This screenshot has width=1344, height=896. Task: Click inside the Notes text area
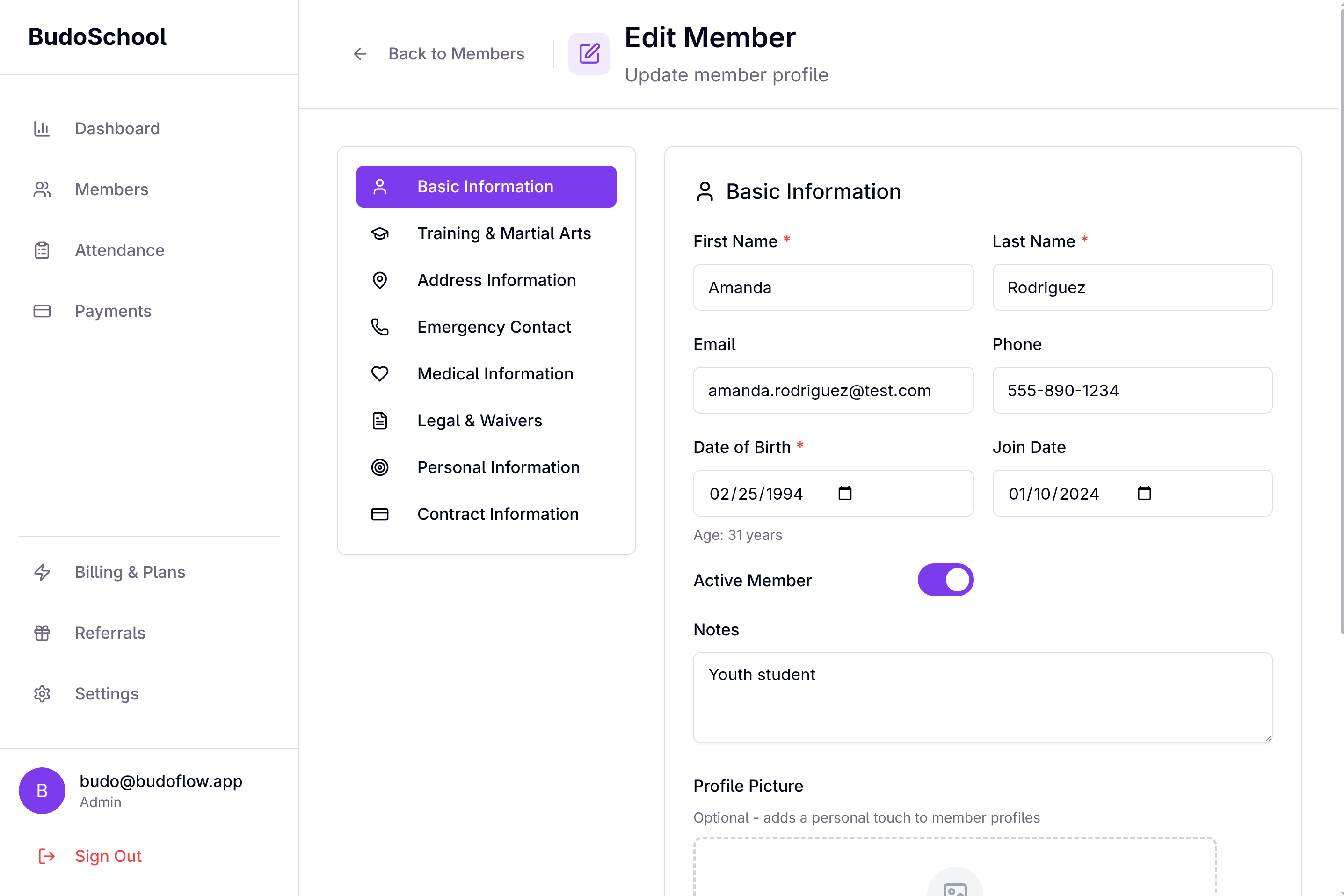click(x=981, y=697)
